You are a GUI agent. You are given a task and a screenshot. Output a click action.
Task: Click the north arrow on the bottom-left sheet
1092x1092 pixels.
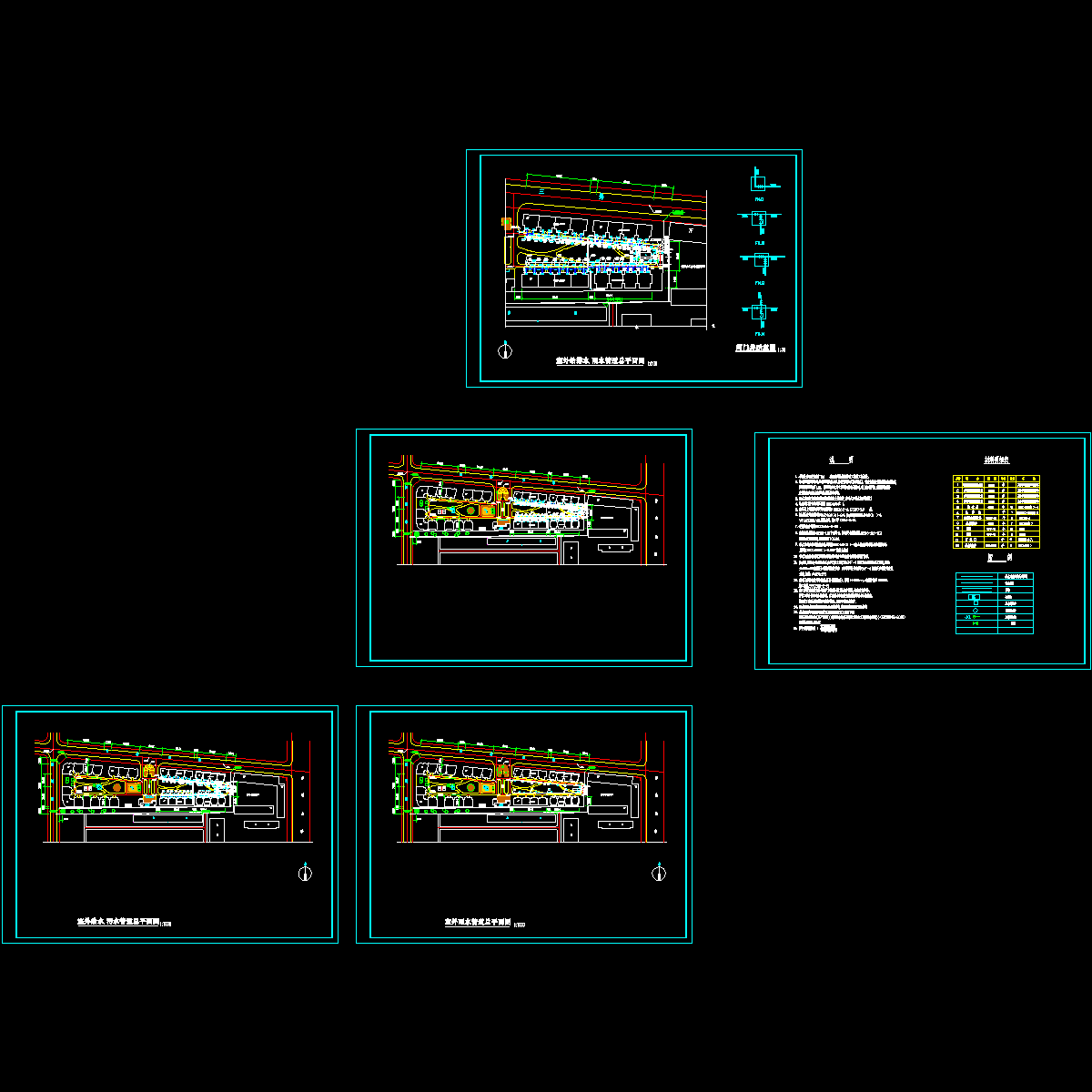click(x=306, y=873)
